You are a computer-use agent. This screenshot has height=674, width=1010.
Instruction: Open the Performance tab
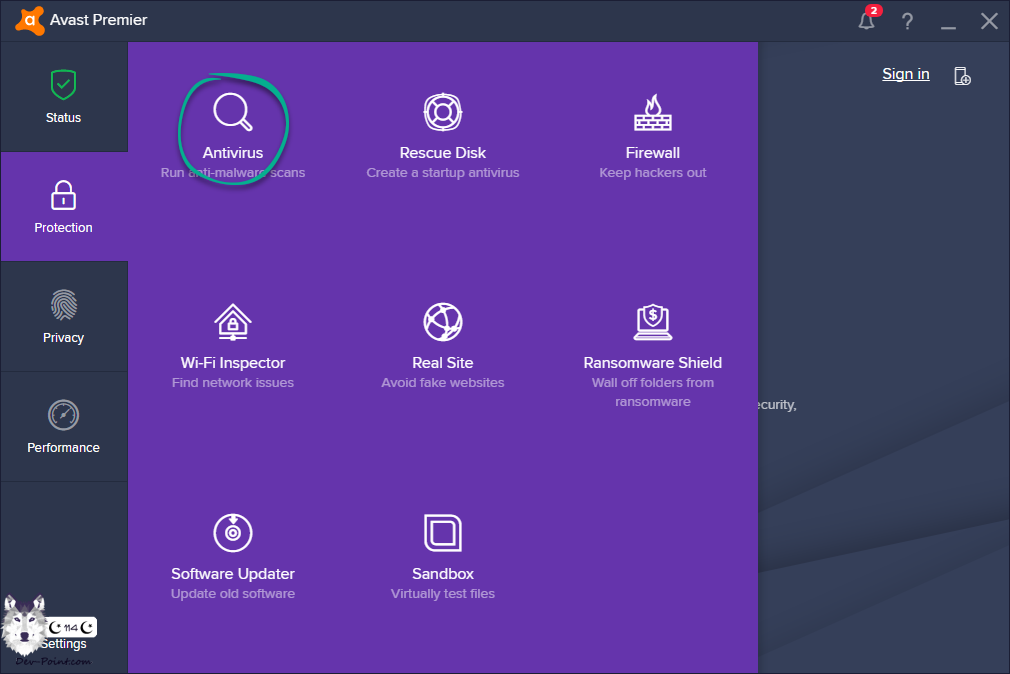click(63, 427)
